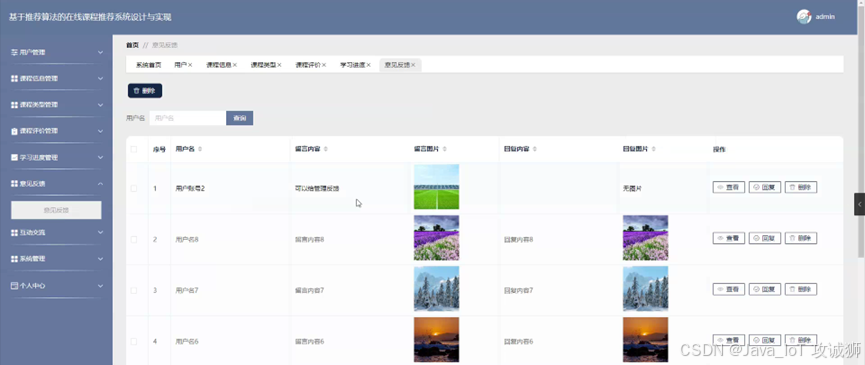Go to 首页 in the breadcrumb
Screen dimensions: 865x365
(x=132, y=45)
